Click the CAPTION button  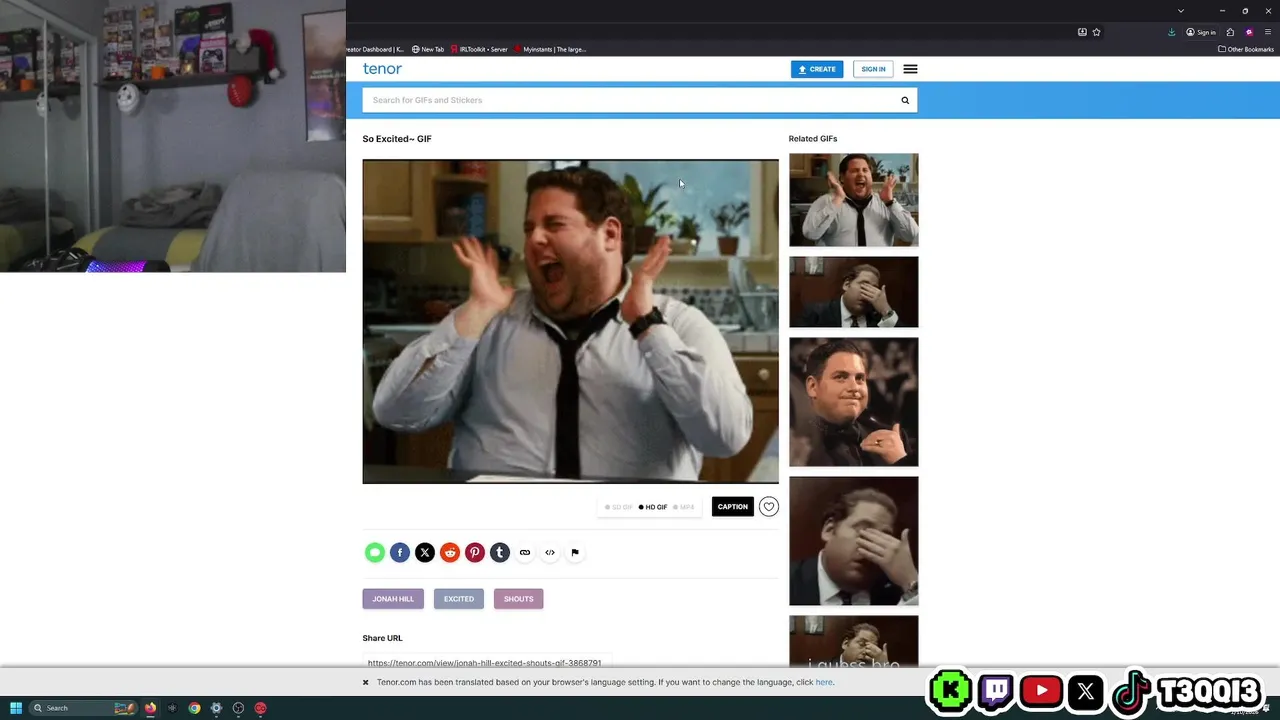coord(732,507)
